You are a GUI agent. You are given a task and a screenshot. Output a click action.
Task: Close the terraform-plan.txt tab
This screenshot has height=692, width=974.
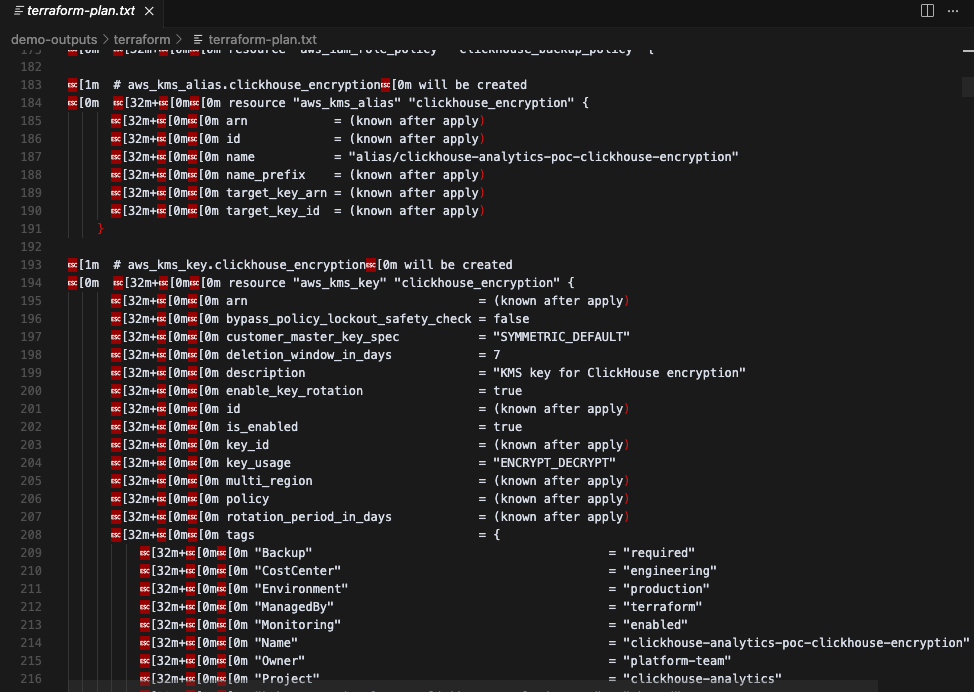pyautogui.click(x=149, y=11)
